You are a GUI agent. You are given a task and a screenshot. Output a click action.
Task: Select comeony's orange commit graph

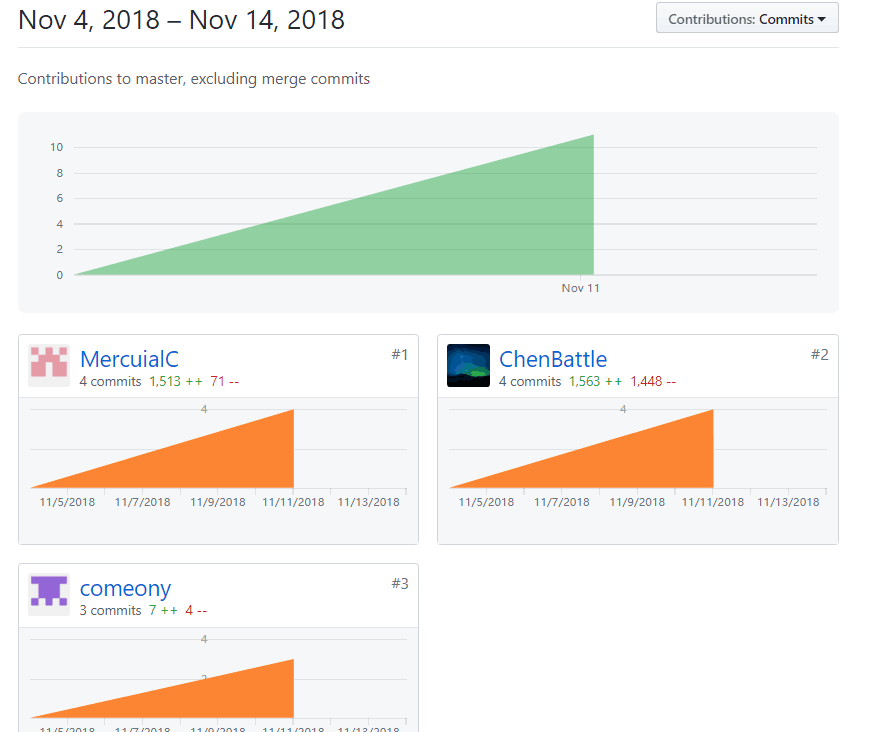162,689
